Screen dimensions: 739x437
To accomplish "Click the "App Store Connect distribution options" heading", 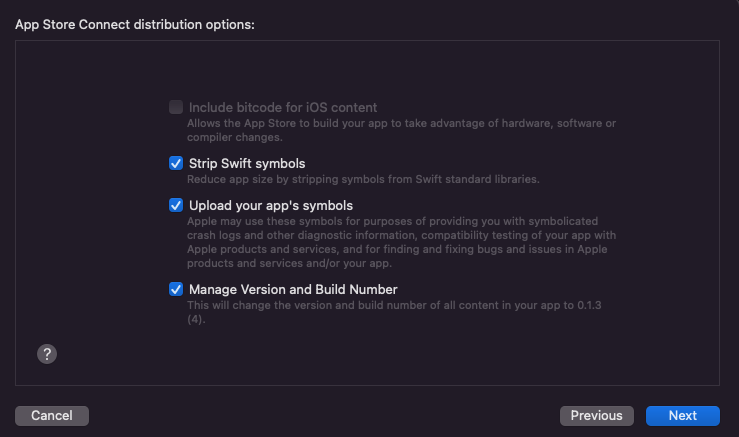I will tap(135, 24).
